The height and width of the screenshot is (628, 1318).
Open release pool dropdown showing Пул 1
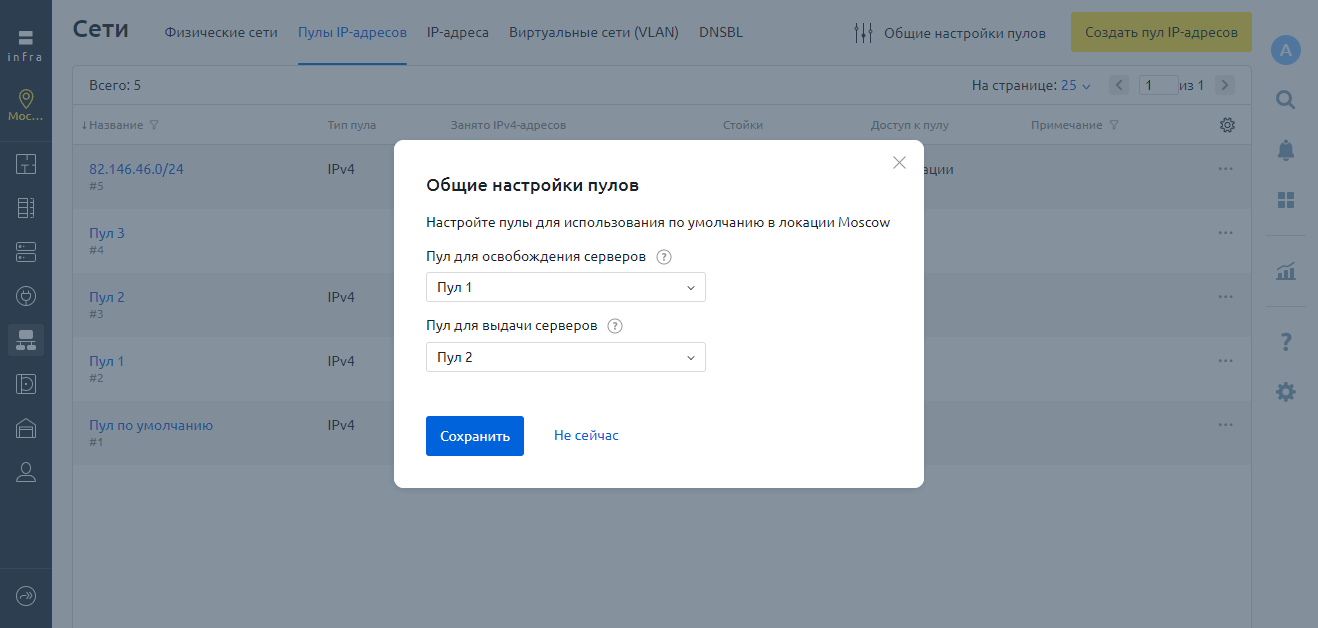pos(566,288)
